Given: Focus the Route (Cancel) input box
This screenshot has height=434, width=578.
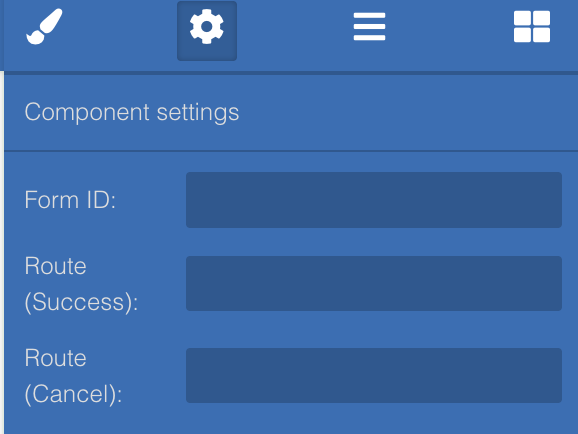Looking at the screenshot, I should (x=374, y=375).
